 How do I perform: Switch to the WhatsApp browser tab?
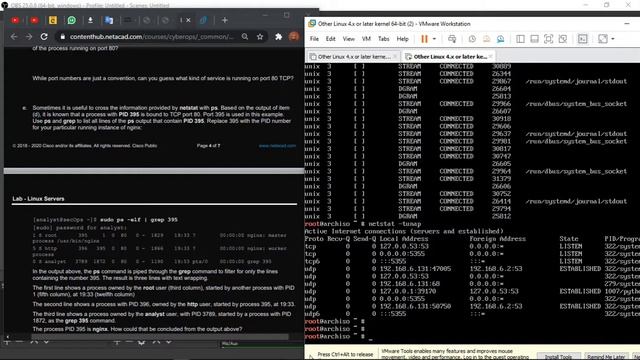tap(71, 20)
